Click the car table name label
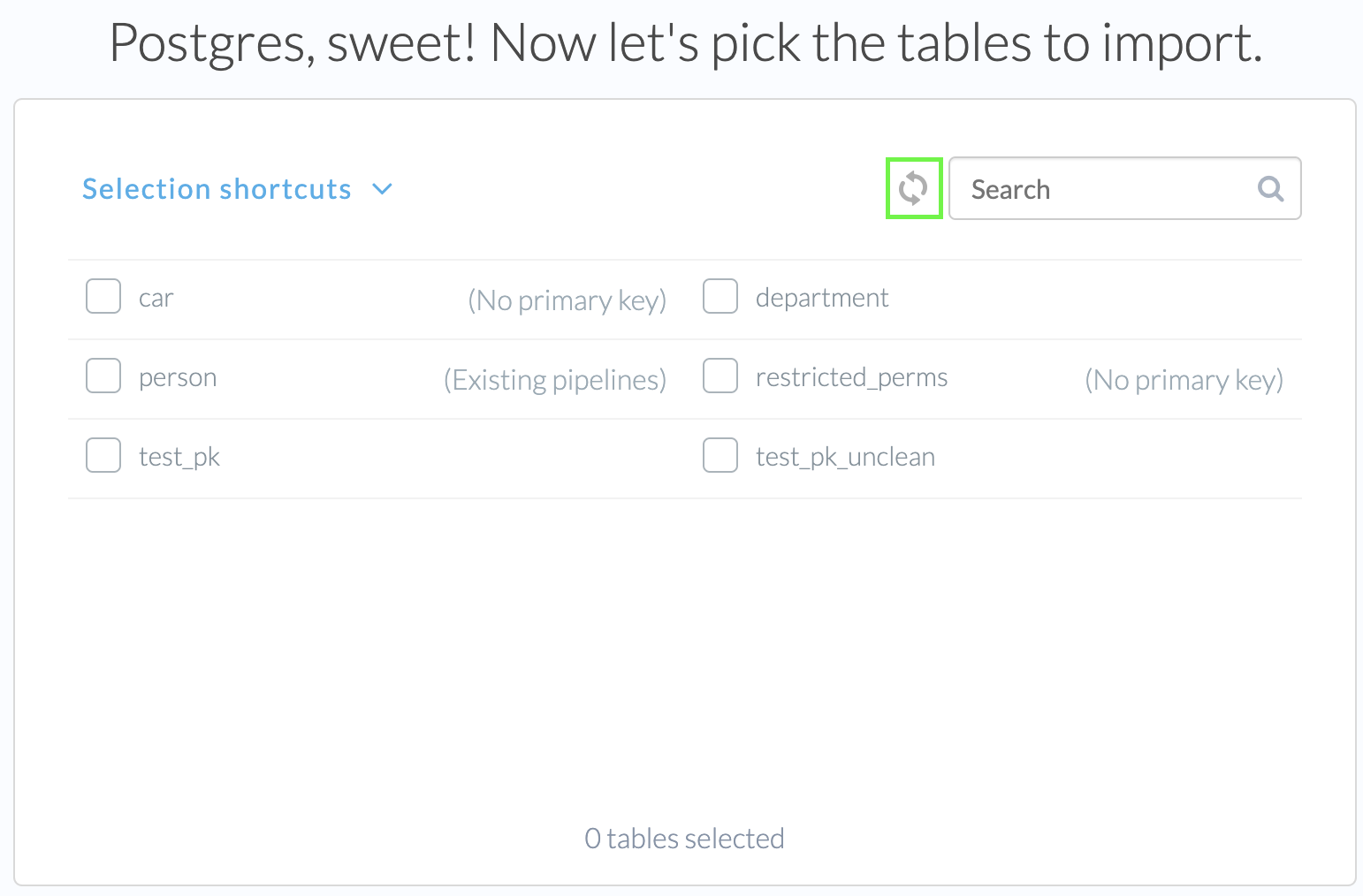Screen dimensions: 1363x896 pyautogui.click(x=156, y=298)
